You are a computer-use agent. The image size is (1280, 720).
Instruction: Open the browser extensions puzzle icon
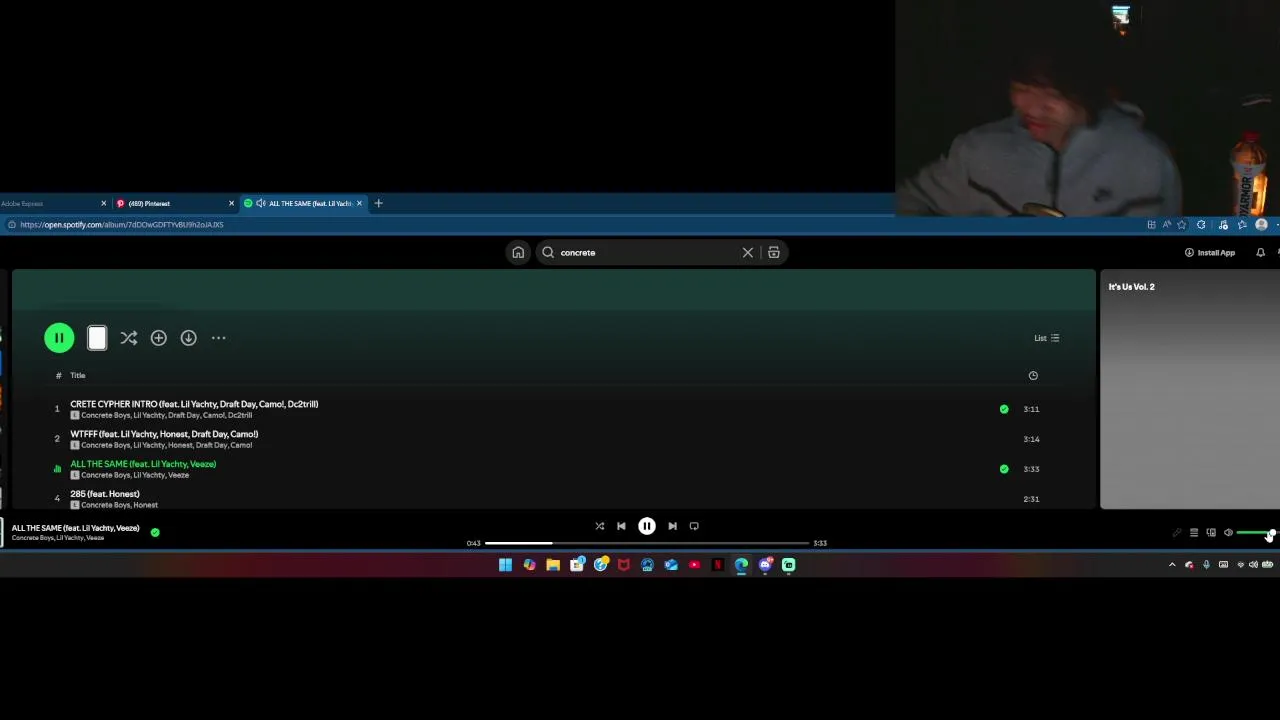[x=1201, y=225]
